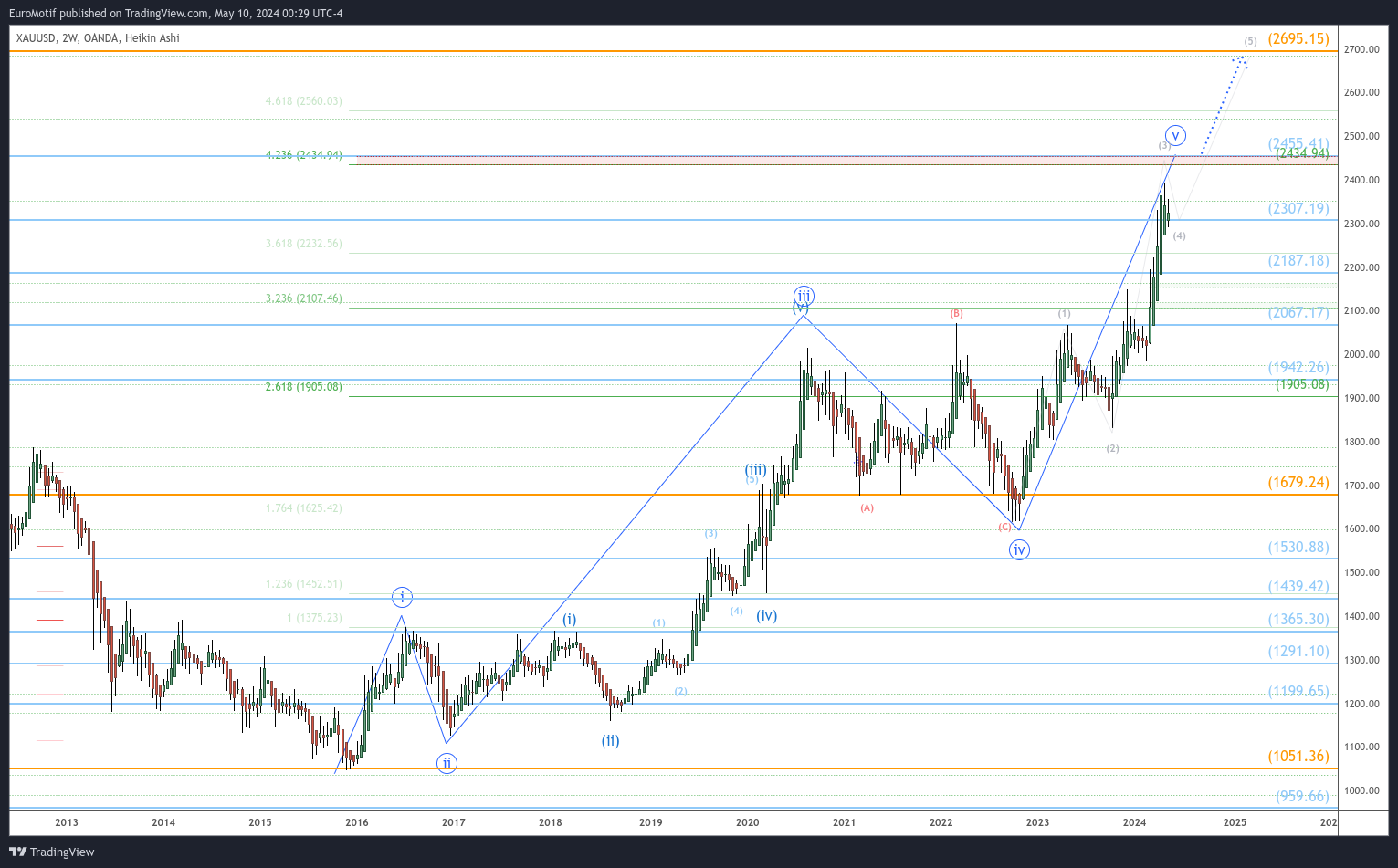The width and height of the screenshot is (1398, 868).
Task: Select the (2307.19) price level label
Action: click(1298, 208)
